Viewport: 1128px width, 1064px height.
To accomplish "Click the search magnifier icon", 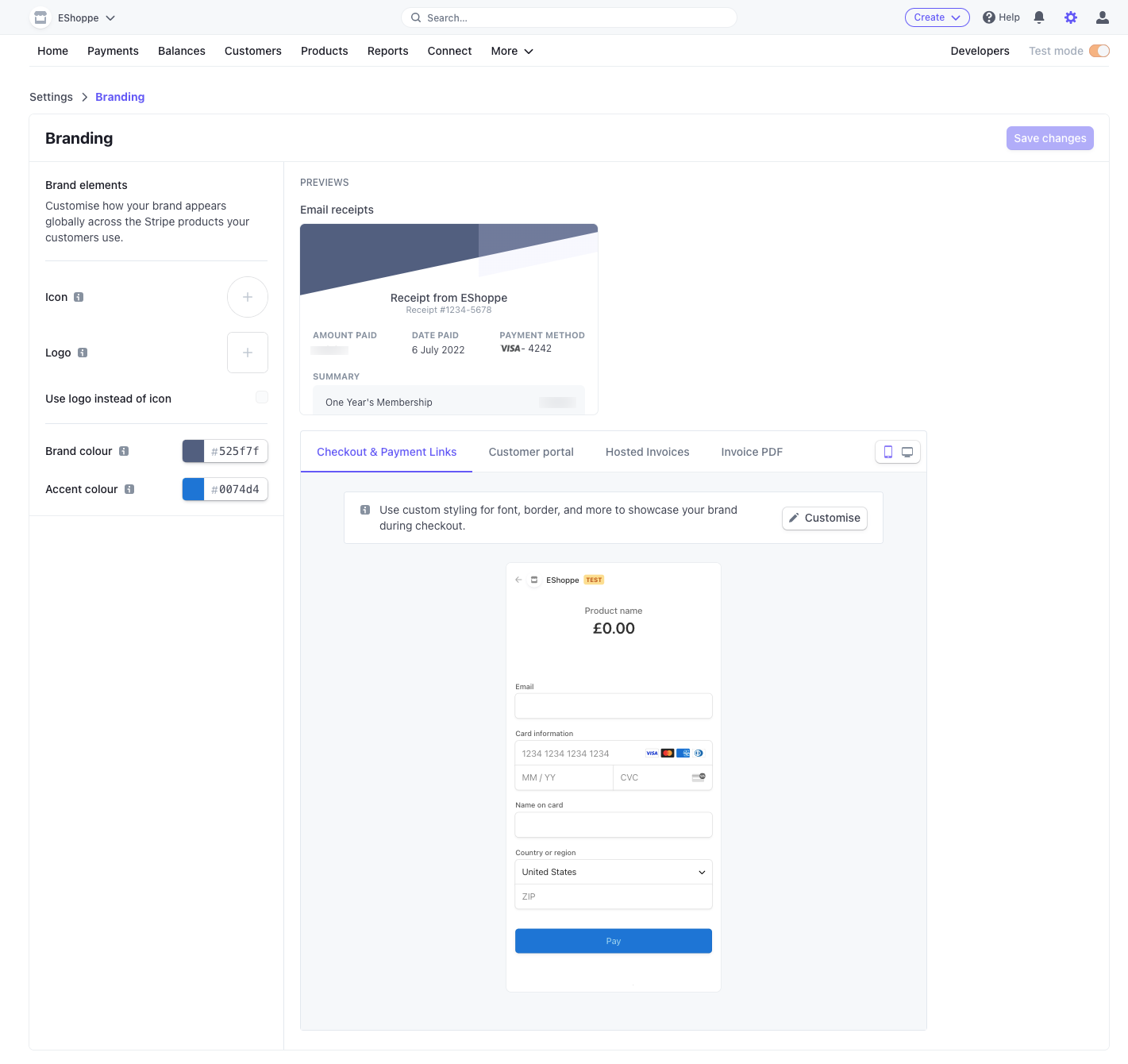I will coord(416,17).
